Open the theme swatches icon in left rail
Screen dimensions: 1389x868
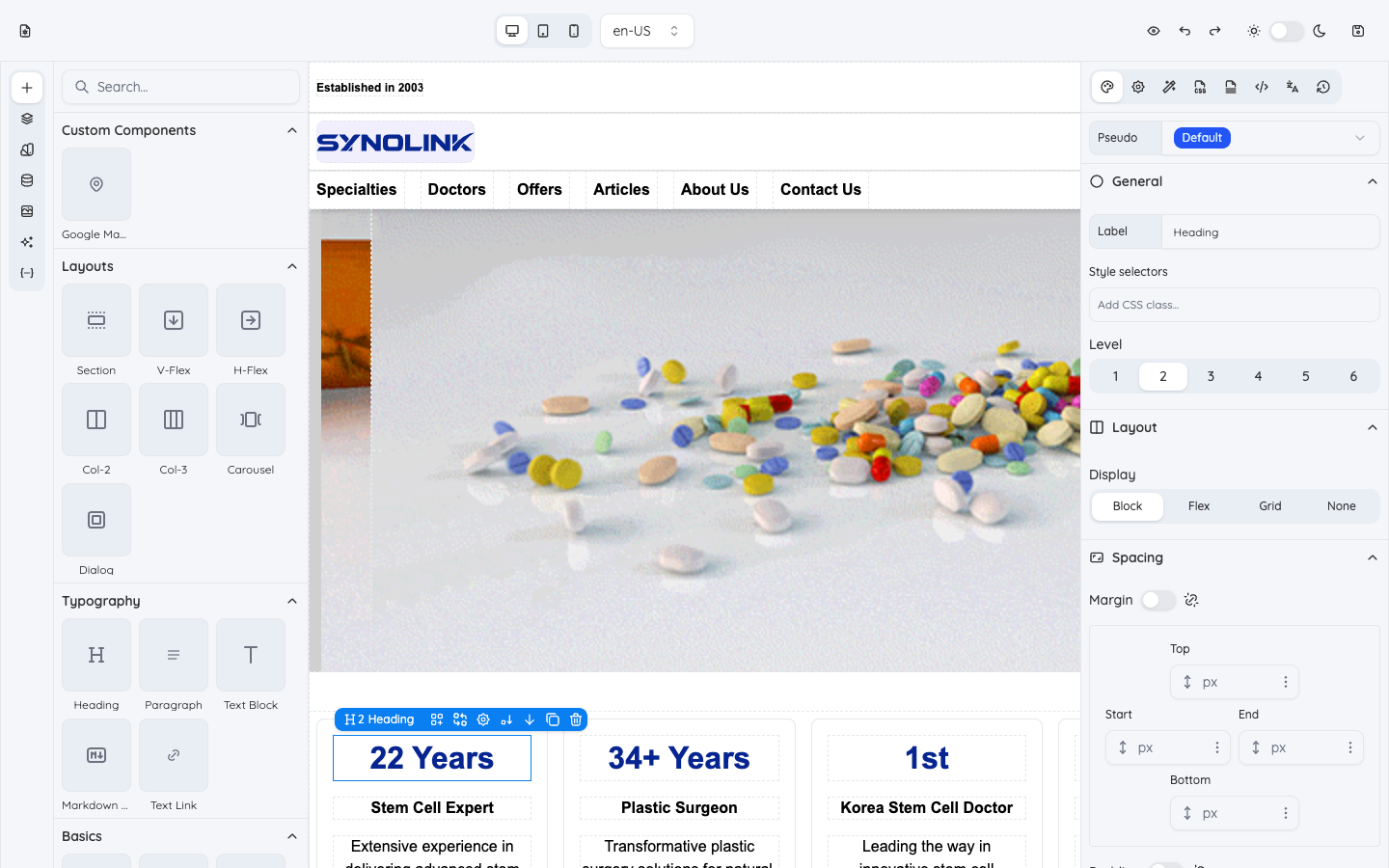coord(27,149)
